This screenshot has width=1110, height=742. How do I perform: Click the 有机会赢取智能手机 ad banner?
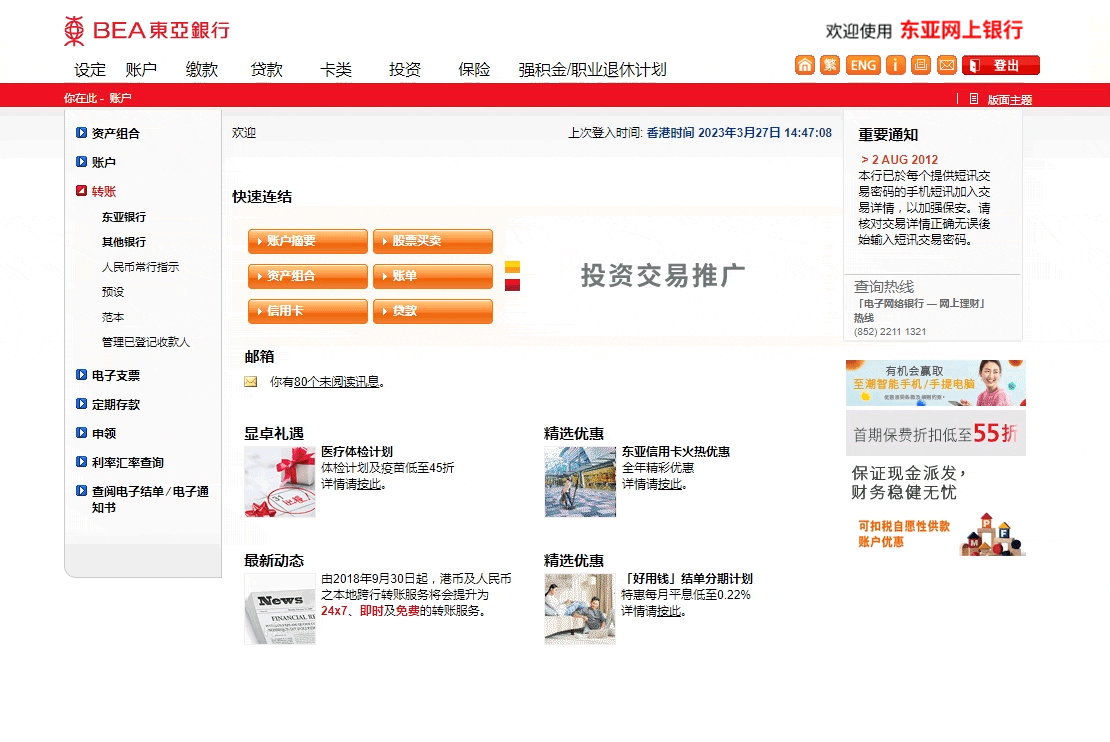pyautogui.click(x=936, y=383)
